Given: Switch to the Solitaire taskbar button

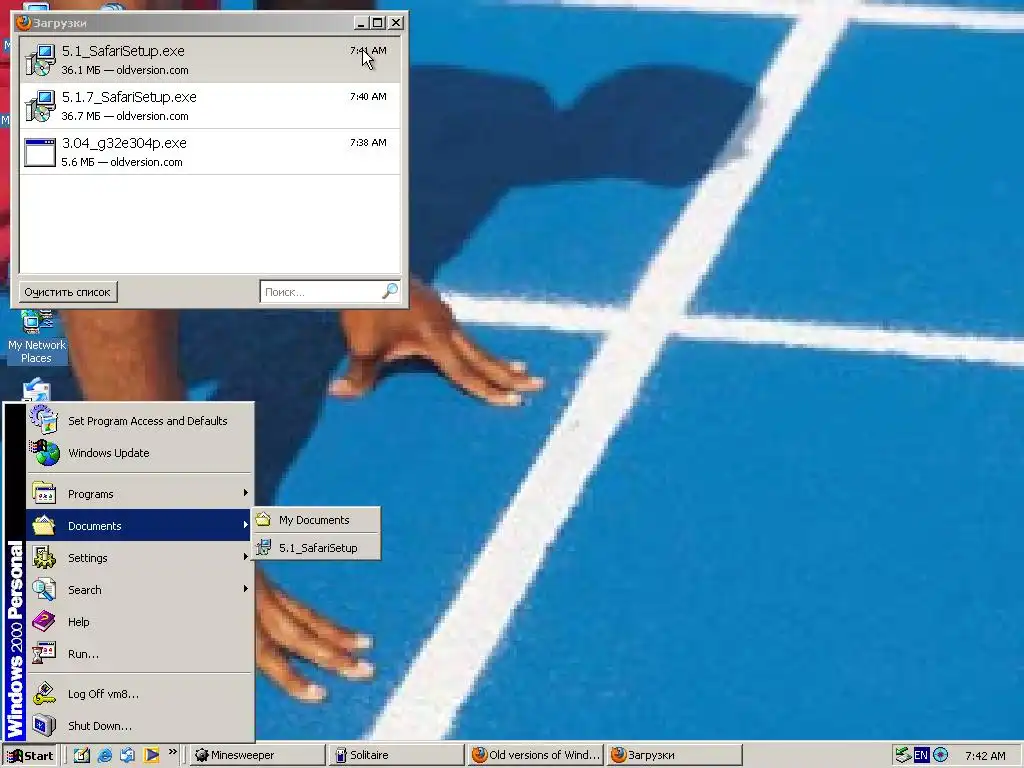Looking at the screenshot, I should tap(396, 756).
